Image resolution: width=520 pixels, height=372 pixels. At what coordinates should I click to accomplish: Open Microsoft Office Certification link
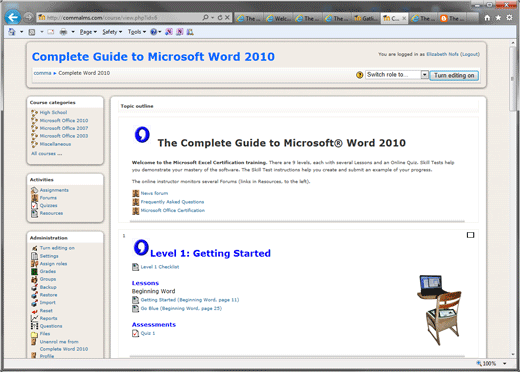tap(173, 210)
